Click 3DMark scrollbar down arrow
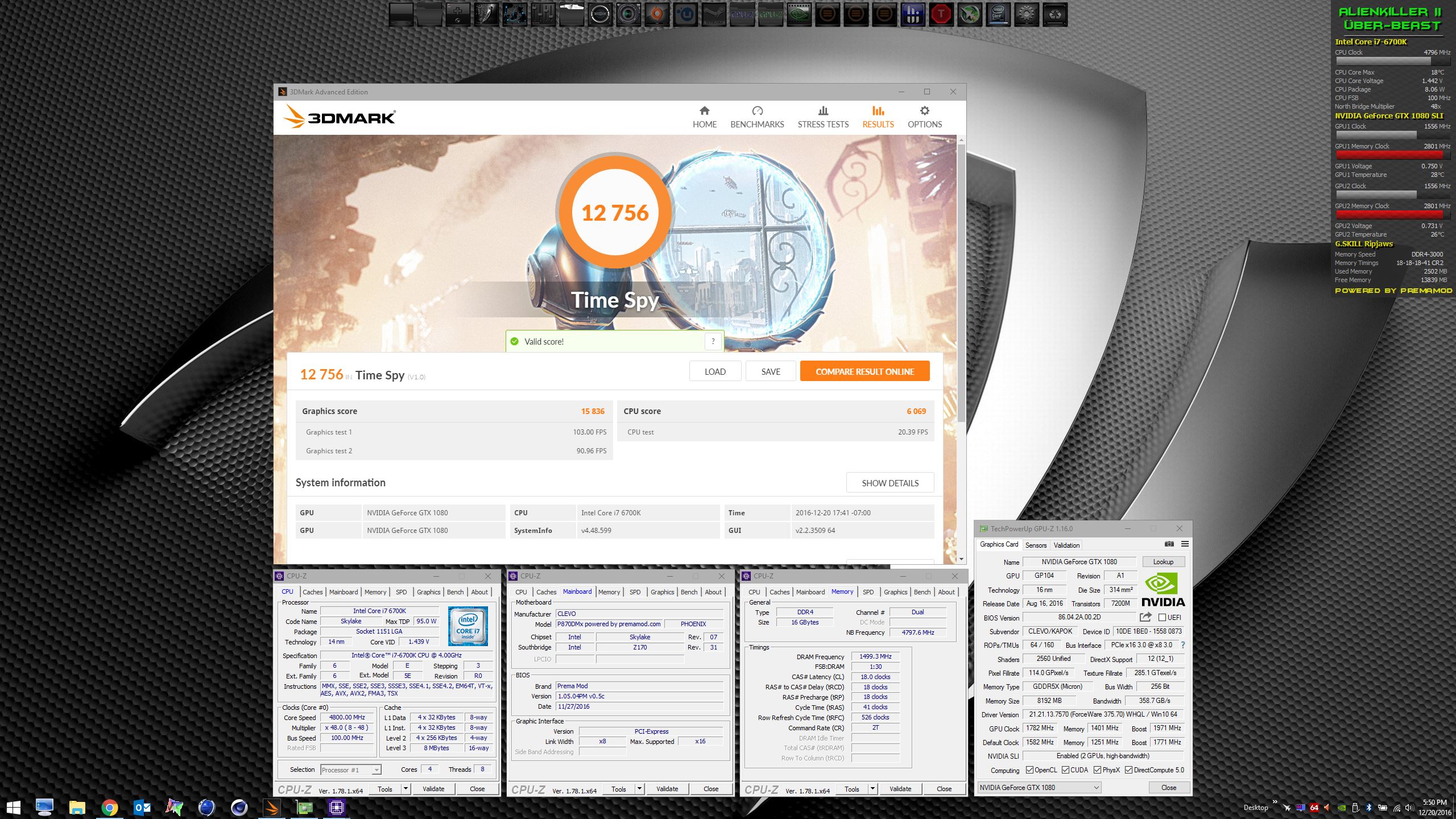The width and height of the screenshot is (1456, 819). [x=961, y=559]
